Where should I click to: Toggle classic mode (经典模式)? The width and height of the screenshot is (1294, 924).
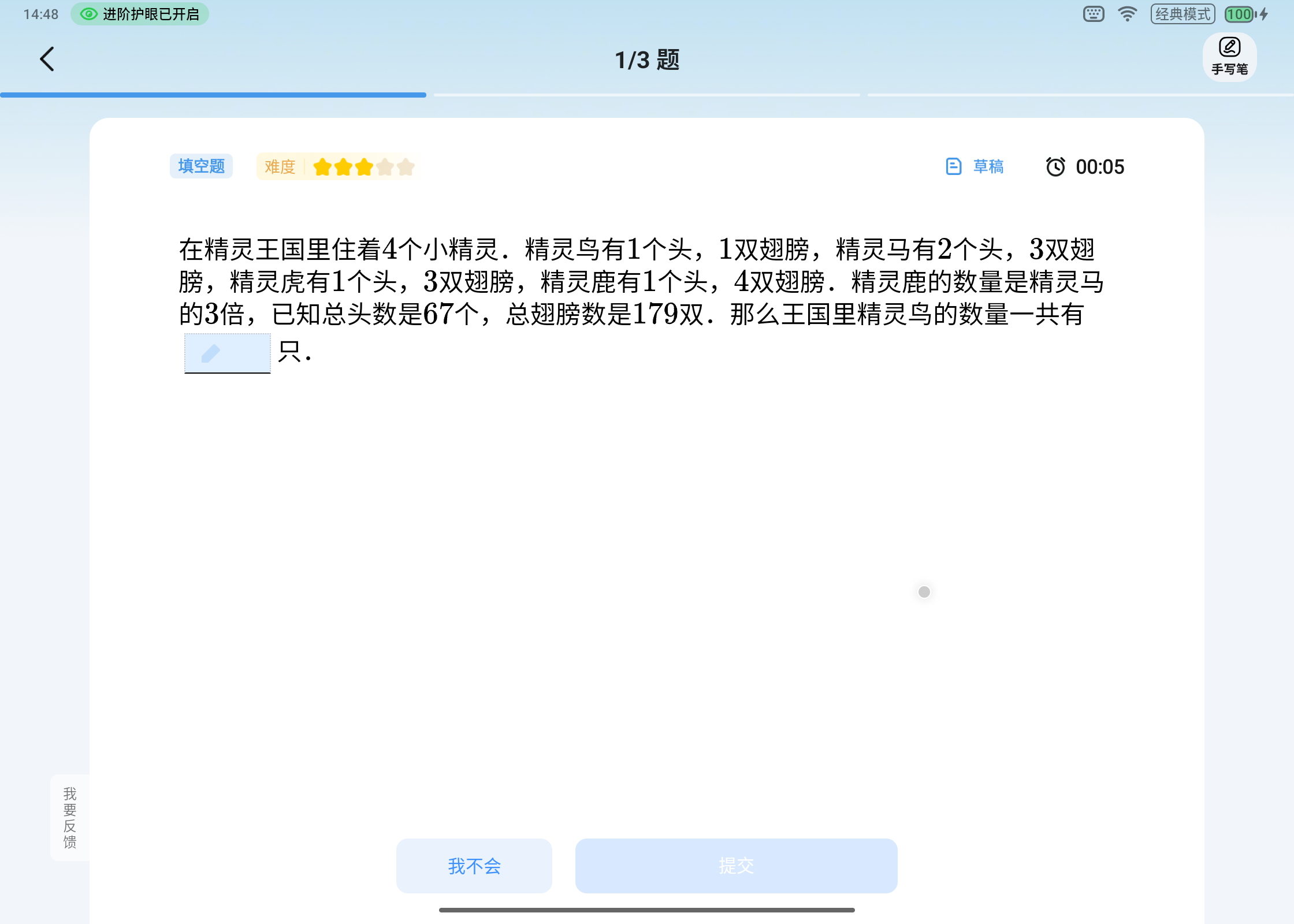click(x=1183, y=14)
